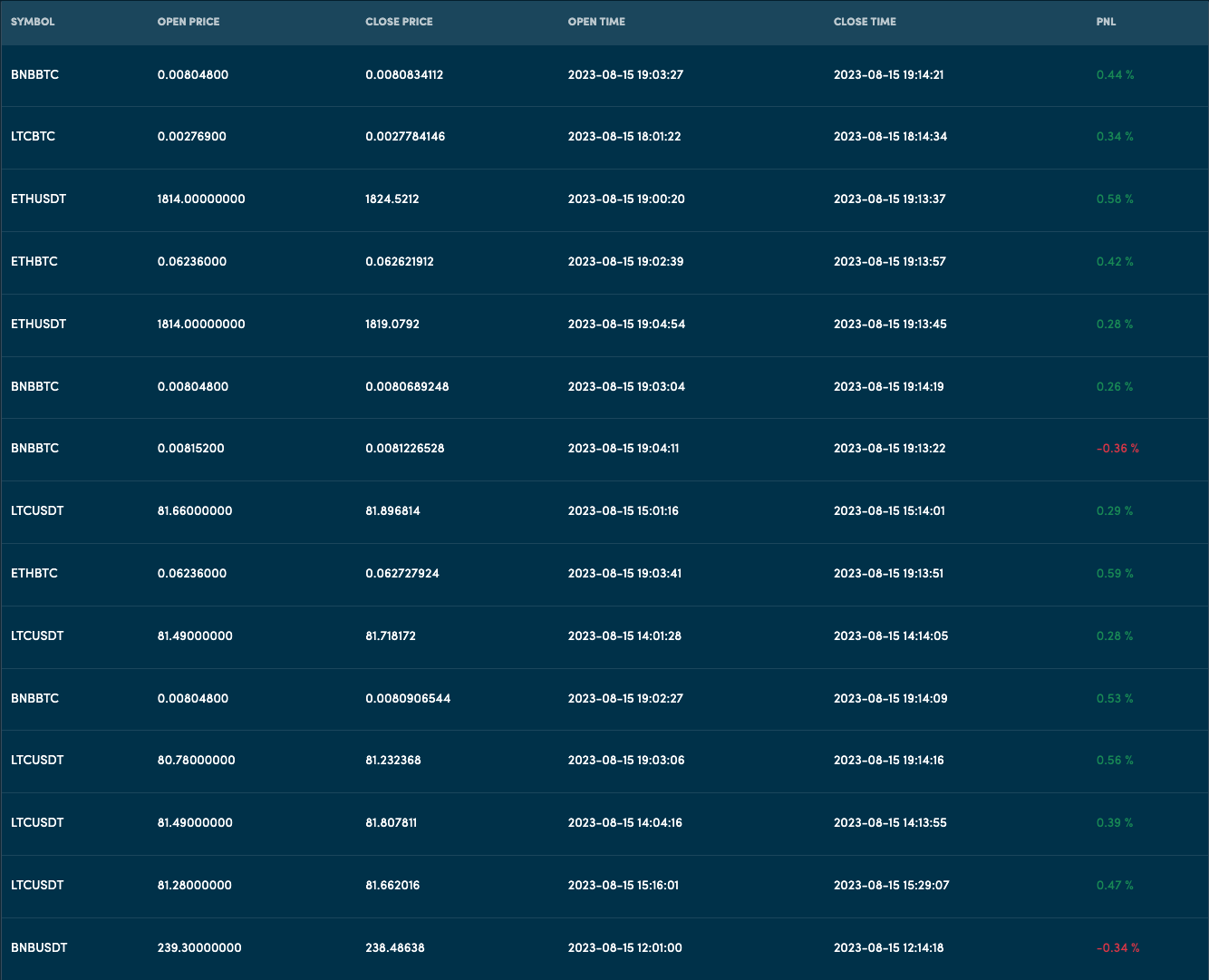The width and height of the screenshot is (1209, 980).
Task: Click close price 0.0080906544
Action: pyautogui.click(x=408, y=699)
